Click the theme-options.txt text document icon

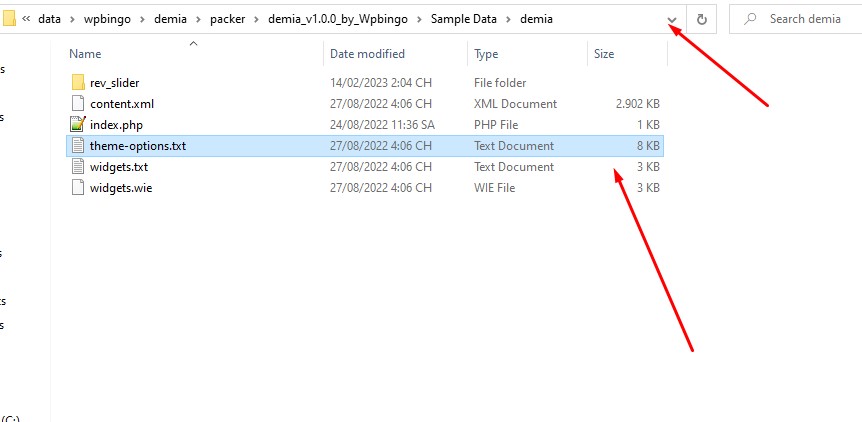[x=78, y=146]
